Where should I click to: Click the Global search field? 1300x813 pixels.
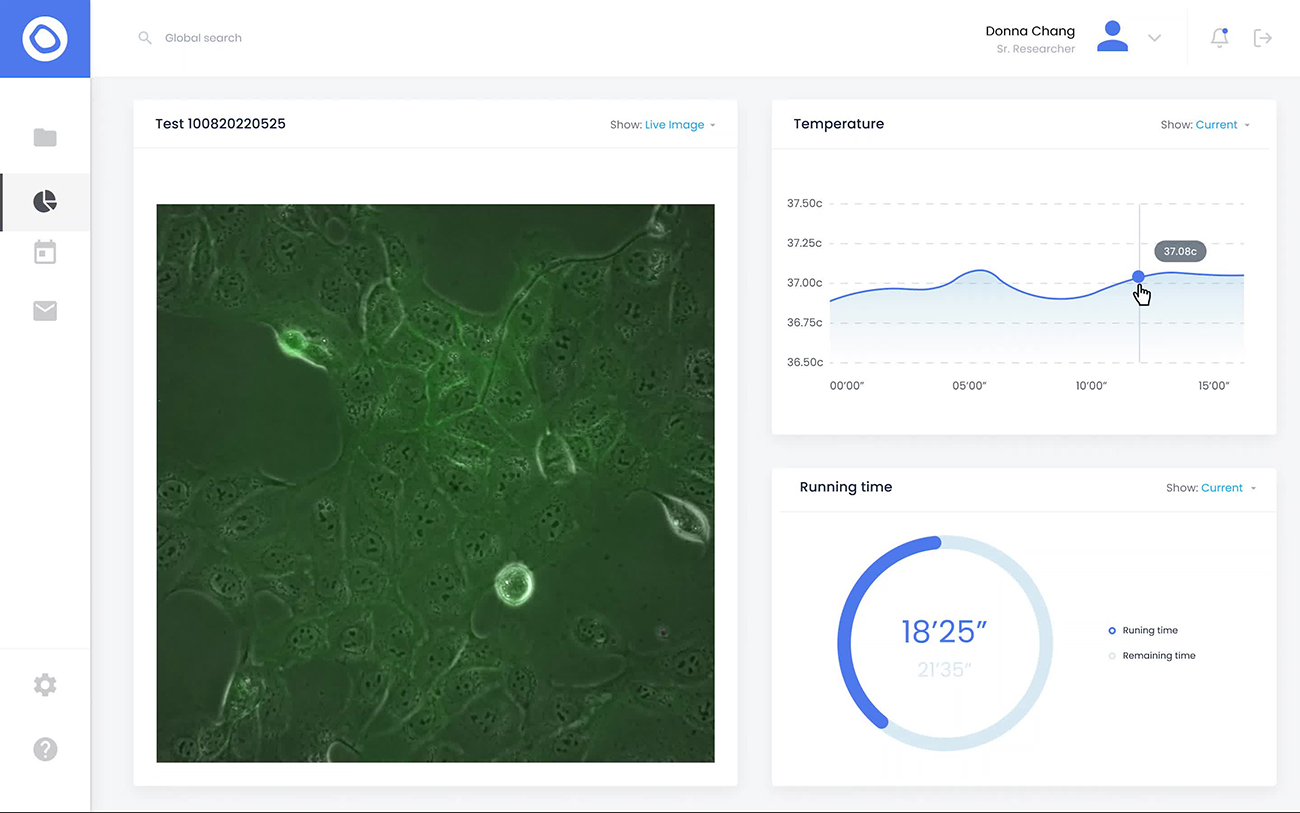tap(203, 38)
